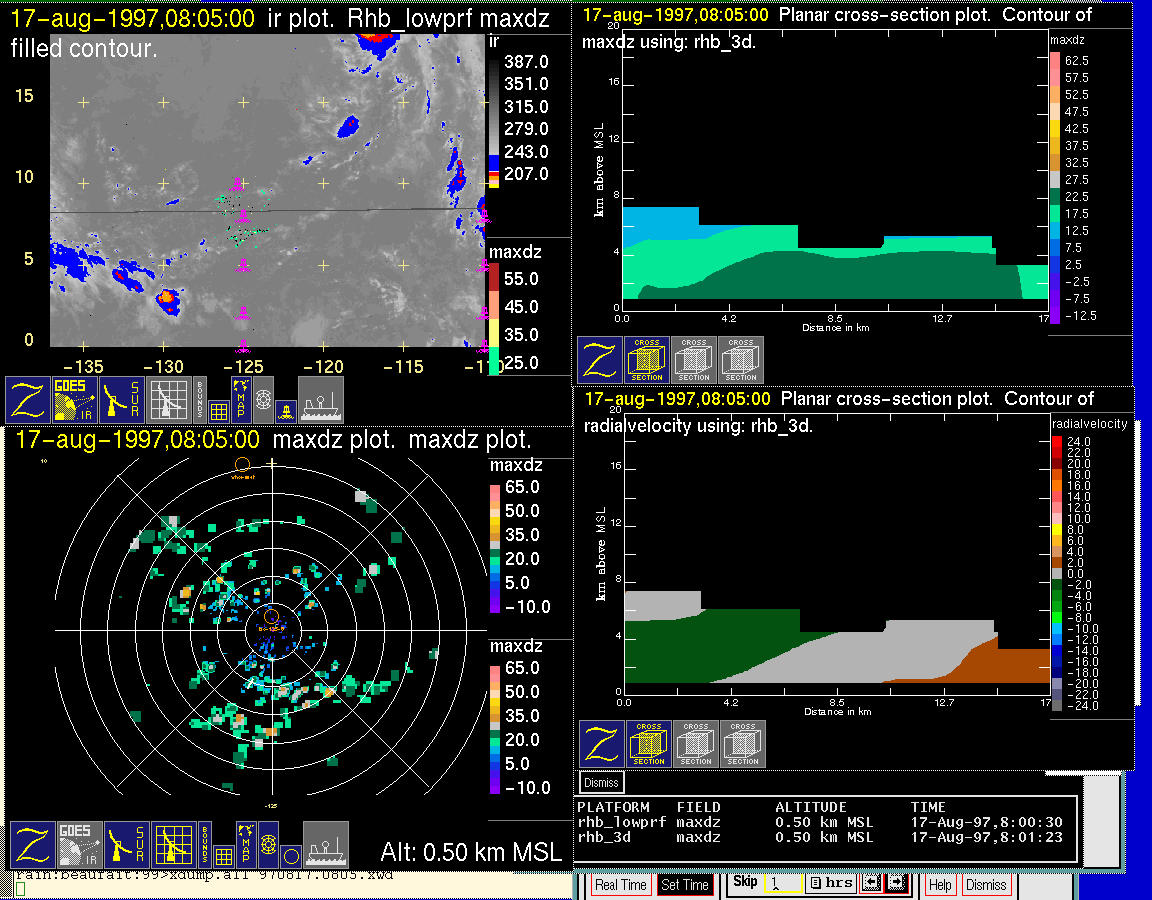Screen dimensions: 1152x900
Task: Click Z icon under radial velocity cross-section
Action: tap(602, 744)
